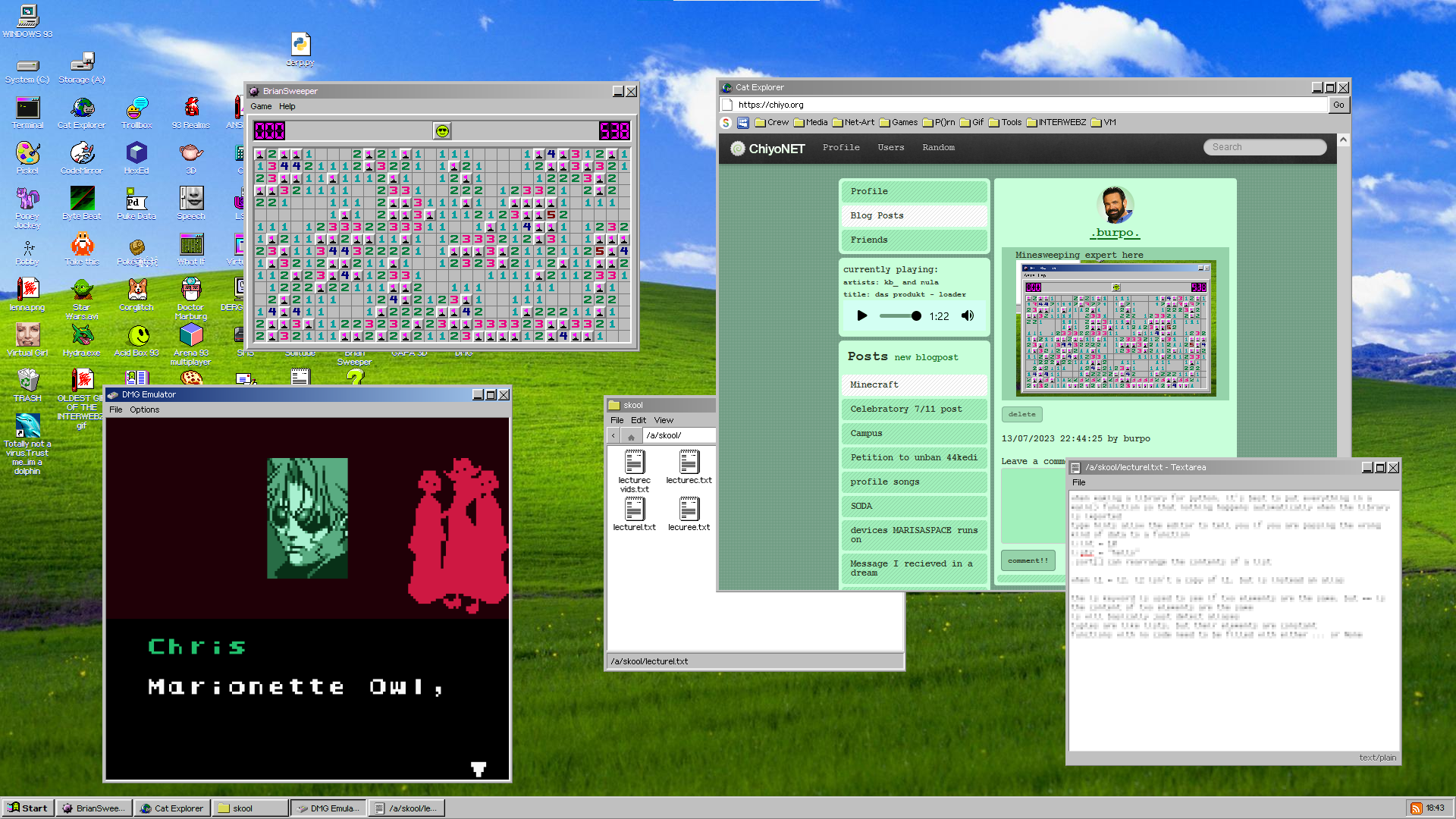Expand the Media bookmarks folder

point(811,122)
